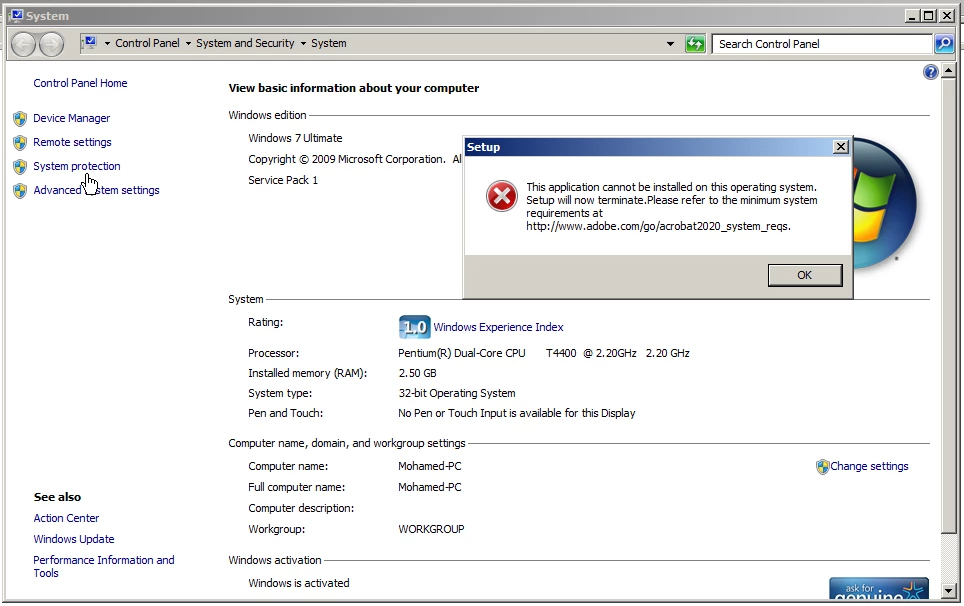
Task: Click the 32-bit Operating System value
Action: (x=457, y=393)
